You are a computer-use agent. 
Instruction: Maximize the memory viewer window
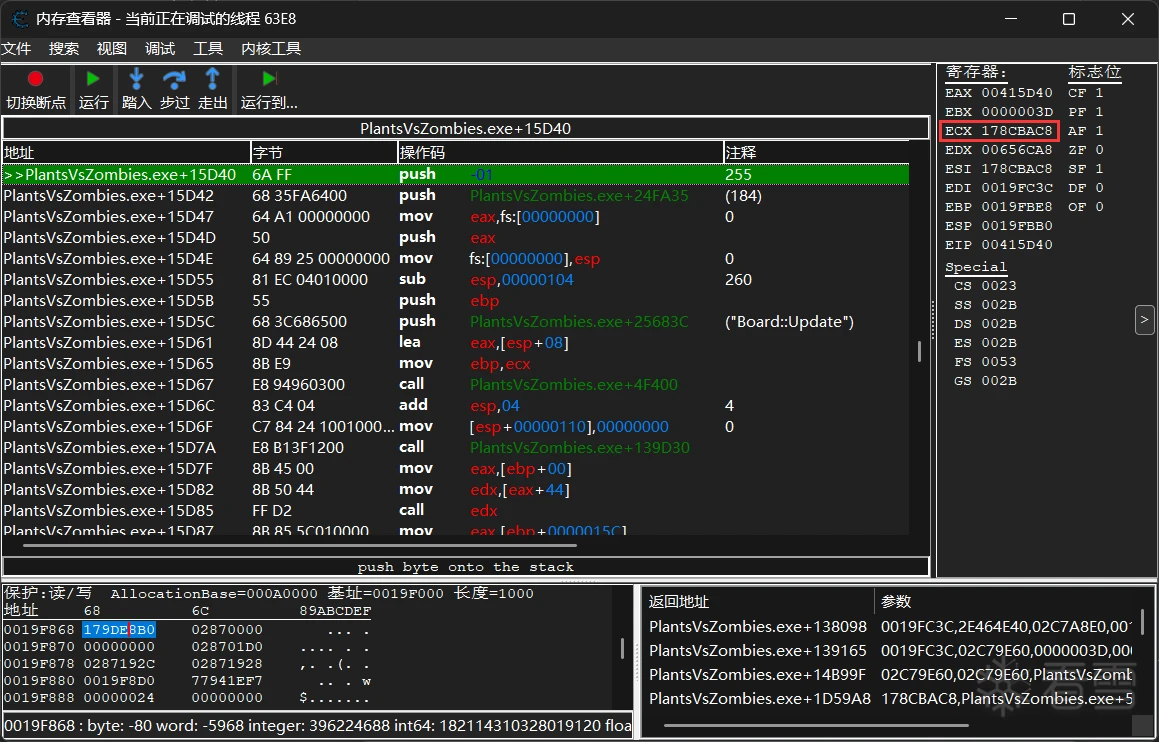tap(1069, 19)
